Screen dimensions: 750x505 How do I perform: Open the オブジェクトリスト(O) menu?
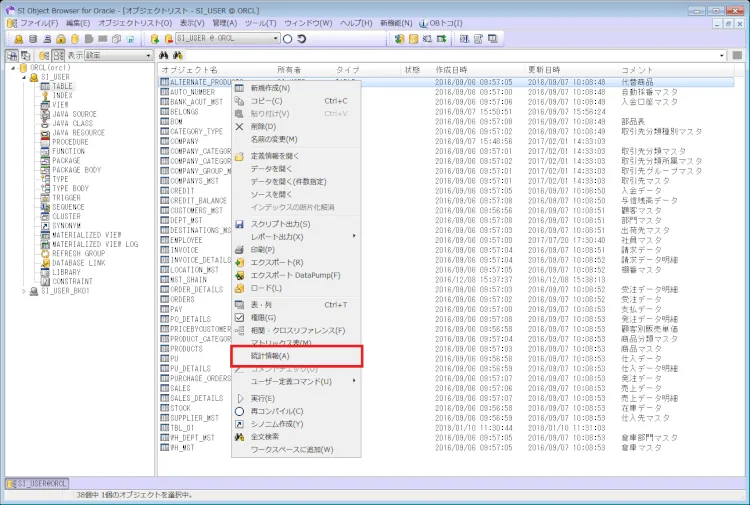point(135,23)
